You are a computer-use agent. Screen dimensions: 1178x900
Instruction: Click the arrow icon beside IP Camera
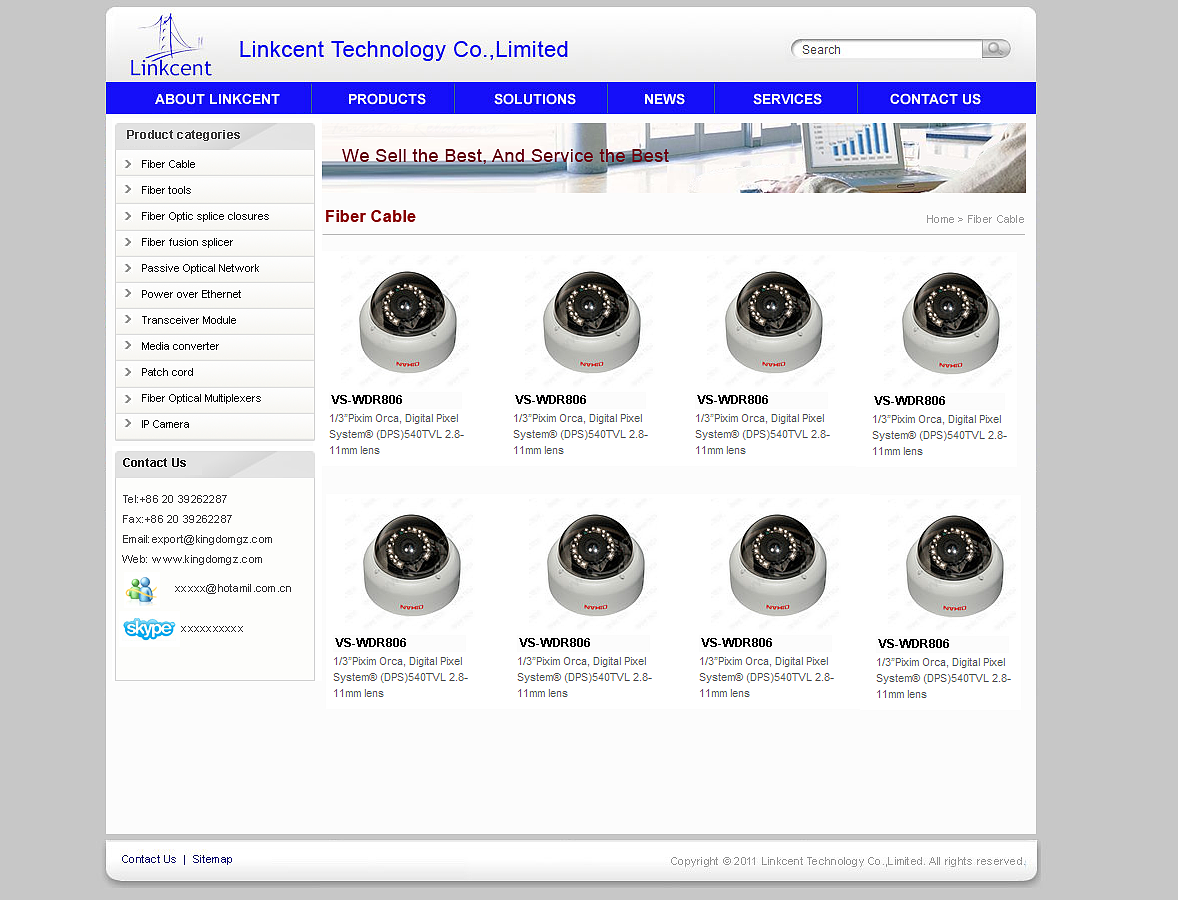pyautogui.click(x=128, y=424)
